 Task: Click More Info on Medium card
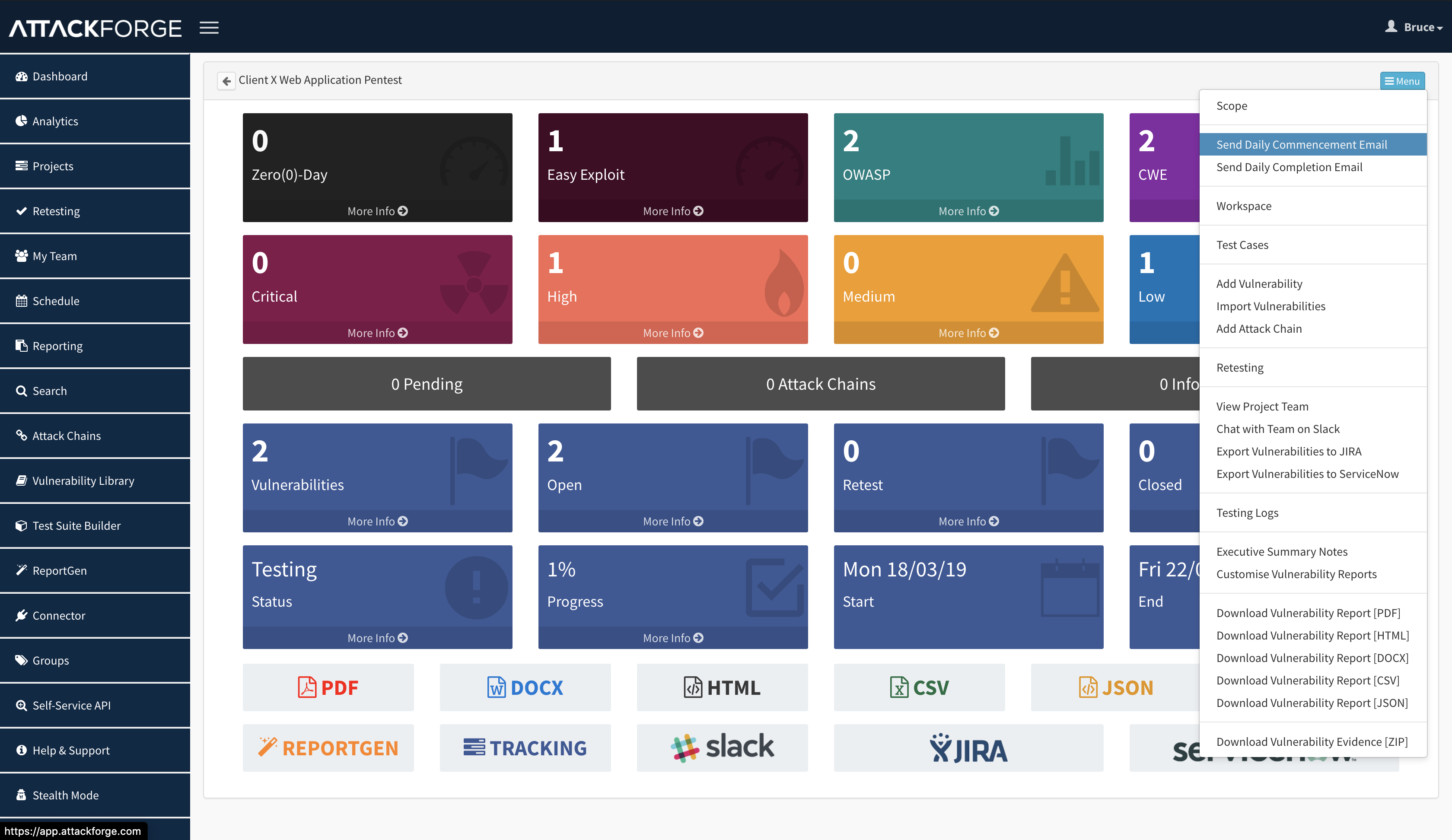pyautogui.click(x=968, y=333)
